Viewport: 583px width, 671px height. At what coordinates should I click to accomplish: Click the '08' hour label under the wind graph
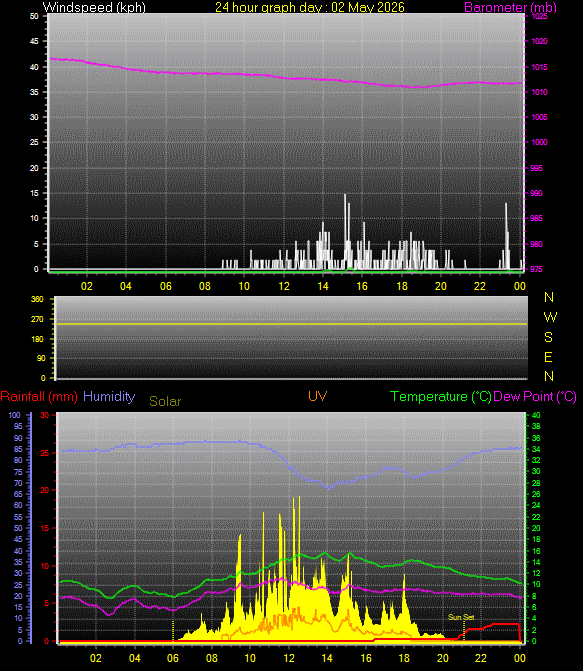[205, 286]
